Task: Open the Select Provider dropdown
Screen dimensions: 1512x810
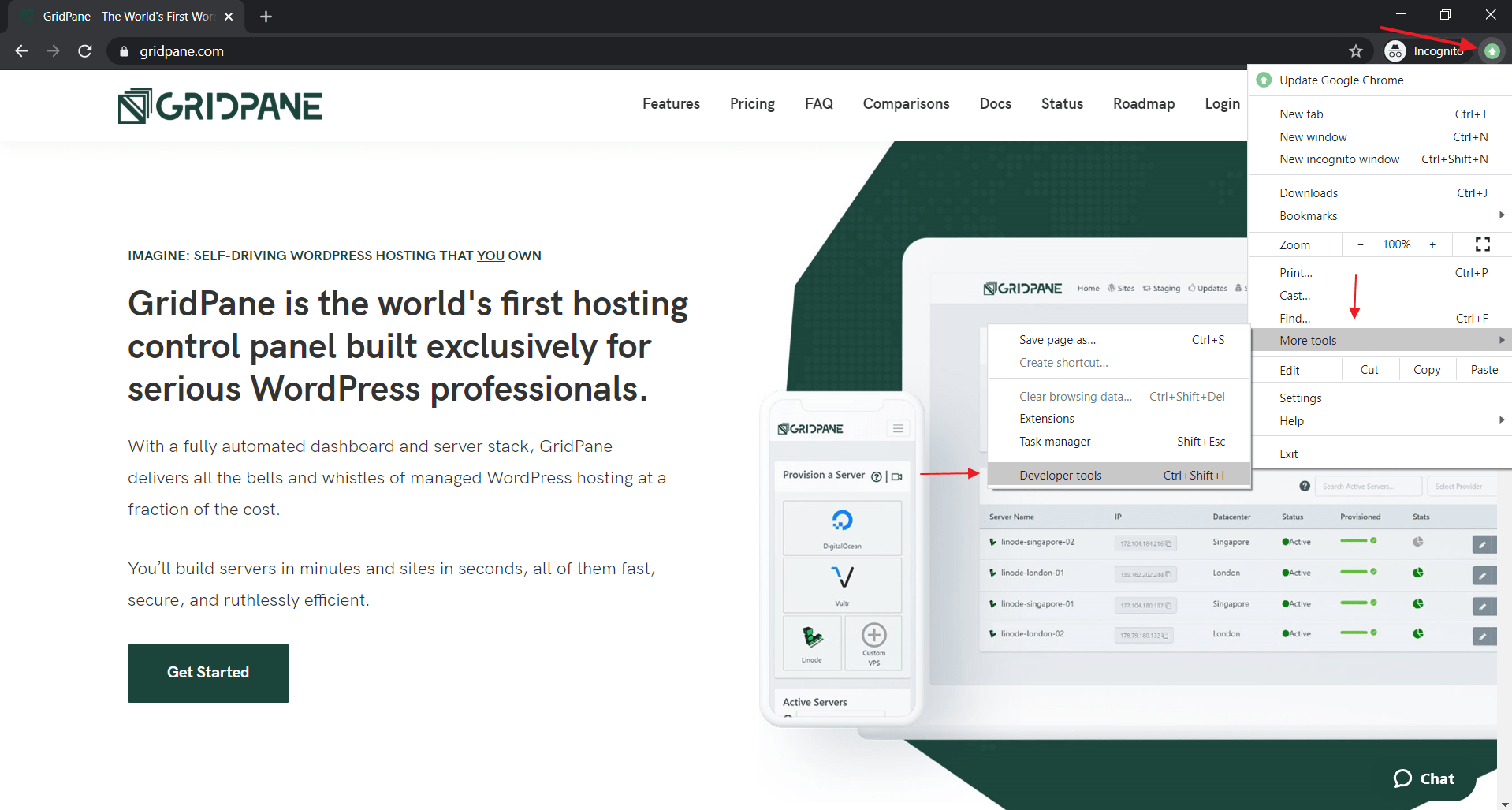Action: (x=1461, y=486)
